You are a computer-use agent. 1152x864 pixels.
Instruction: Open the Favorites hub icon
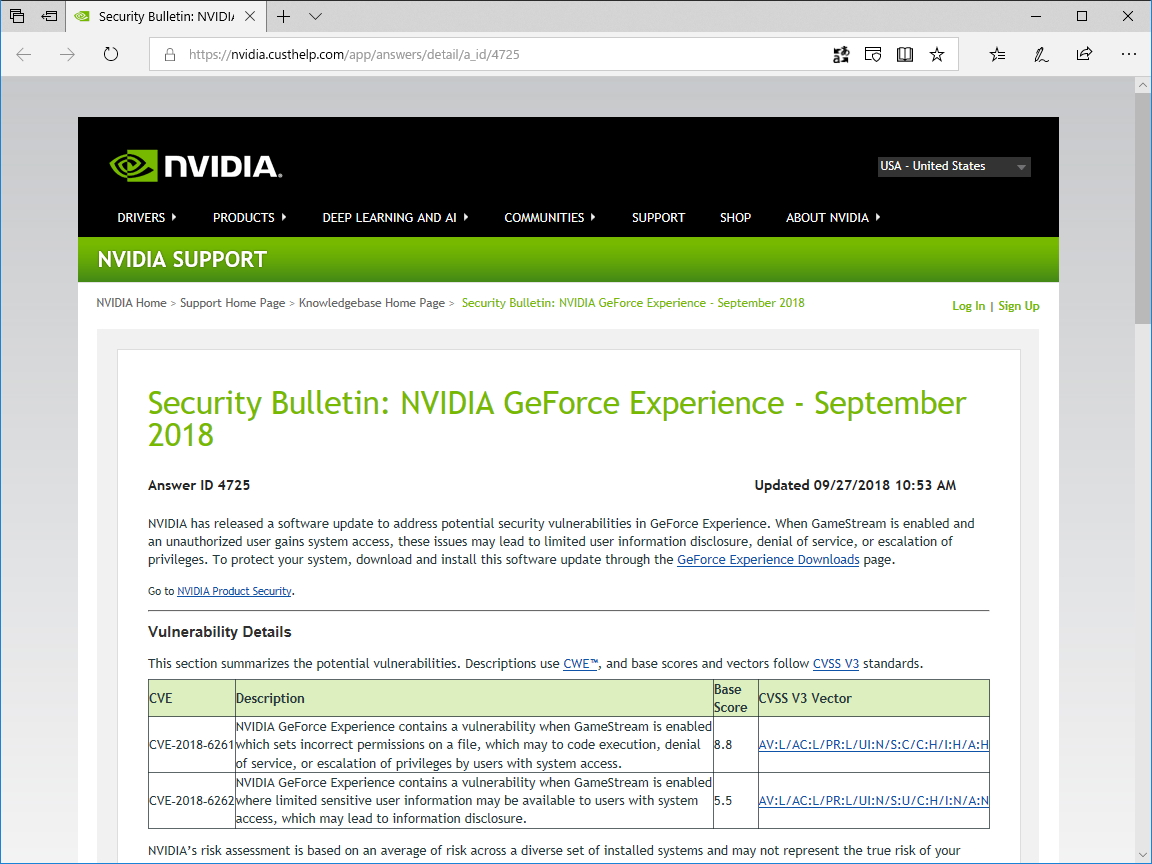coord(997,54)
